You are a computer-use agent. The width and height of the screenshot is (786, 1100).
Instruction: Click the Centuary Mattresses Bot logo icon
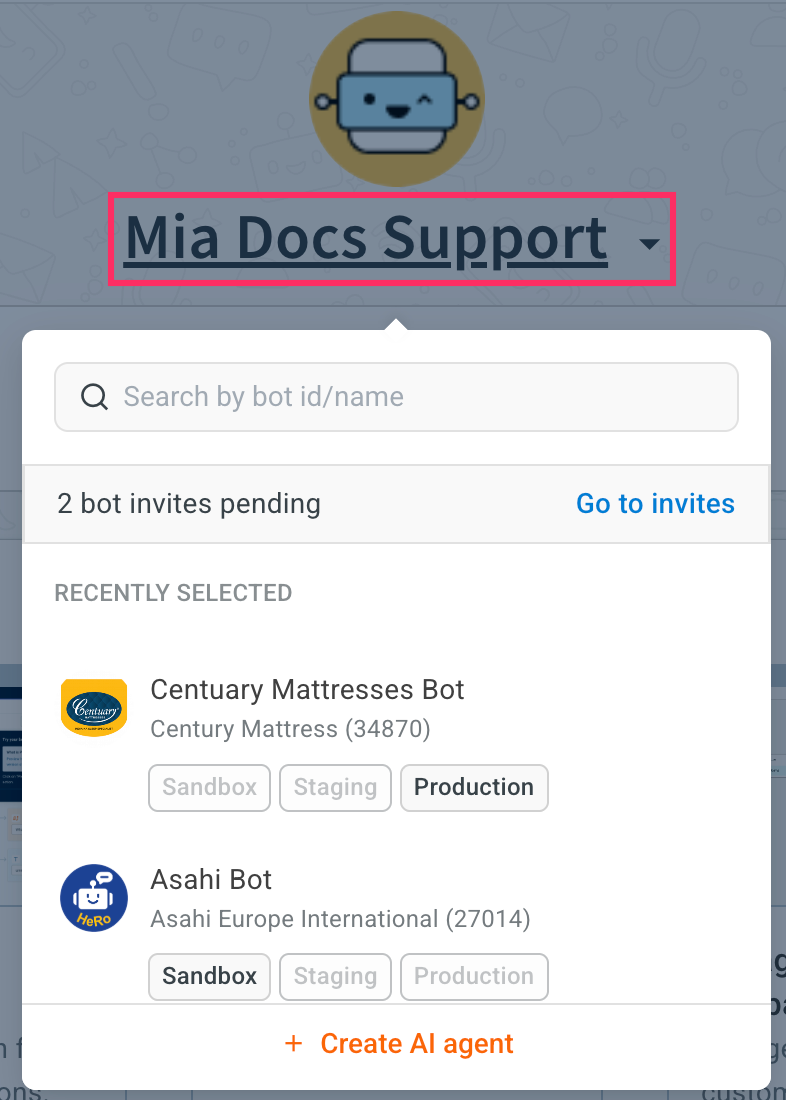[94, 708]
